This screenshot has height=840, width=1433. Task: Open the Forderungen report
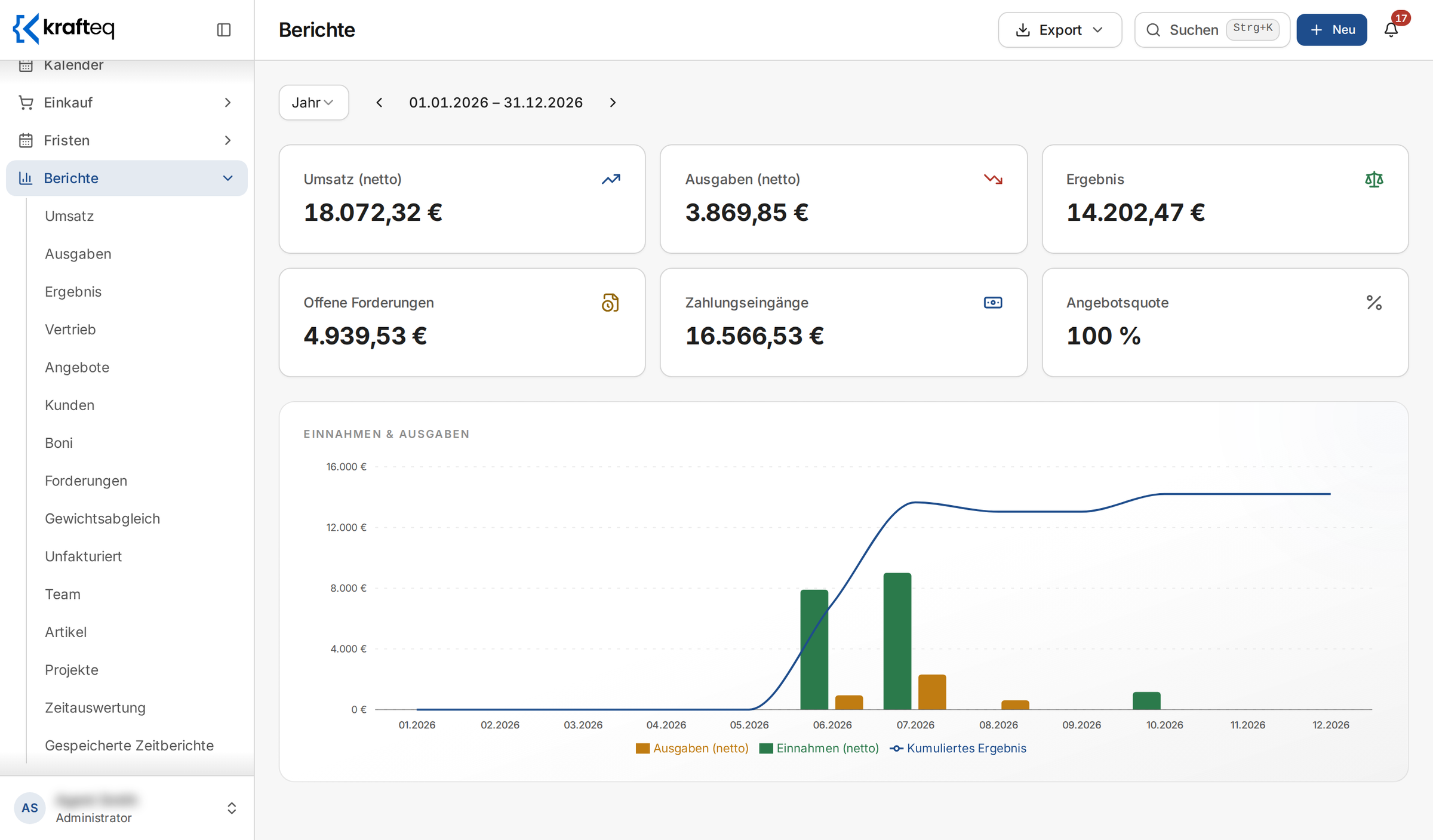[86, 481]
